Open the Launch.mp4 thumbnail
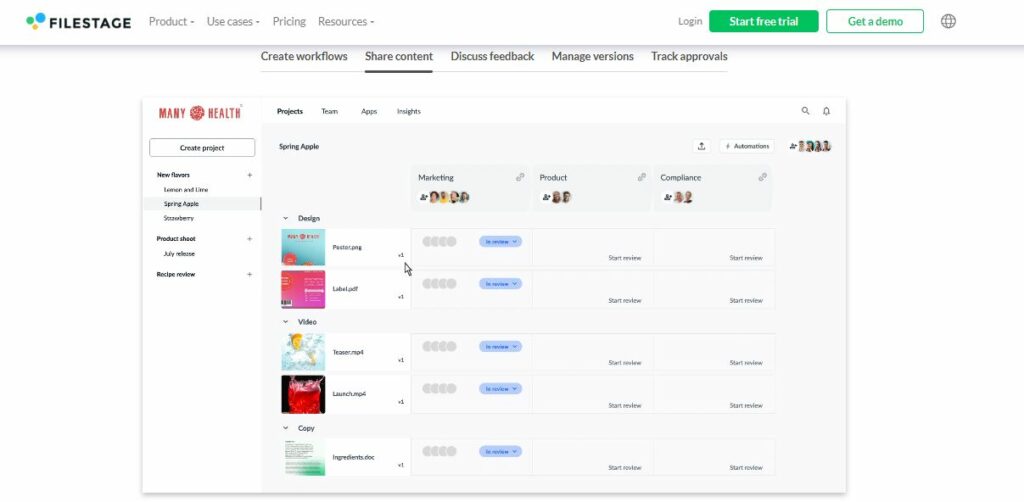The image size is (1024, 502). point(303,394)
